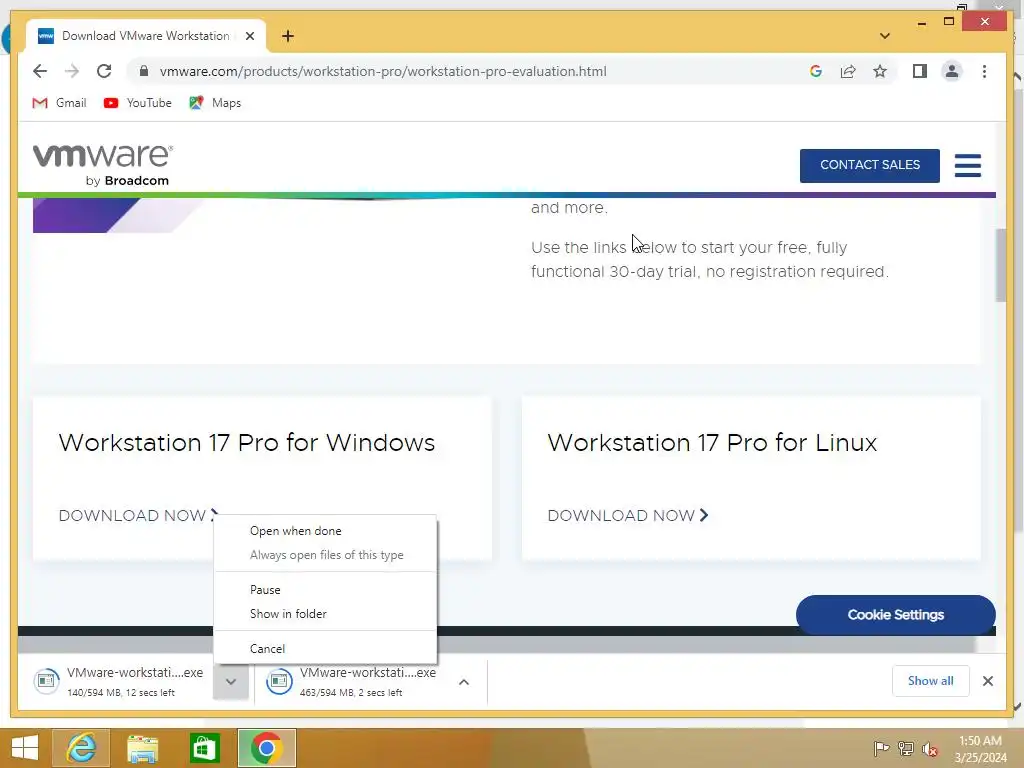The width and height of the screenshot is (1024, 768).
Task: Download Workstation 17 Pro for Windows
Action: click(138, 515)
